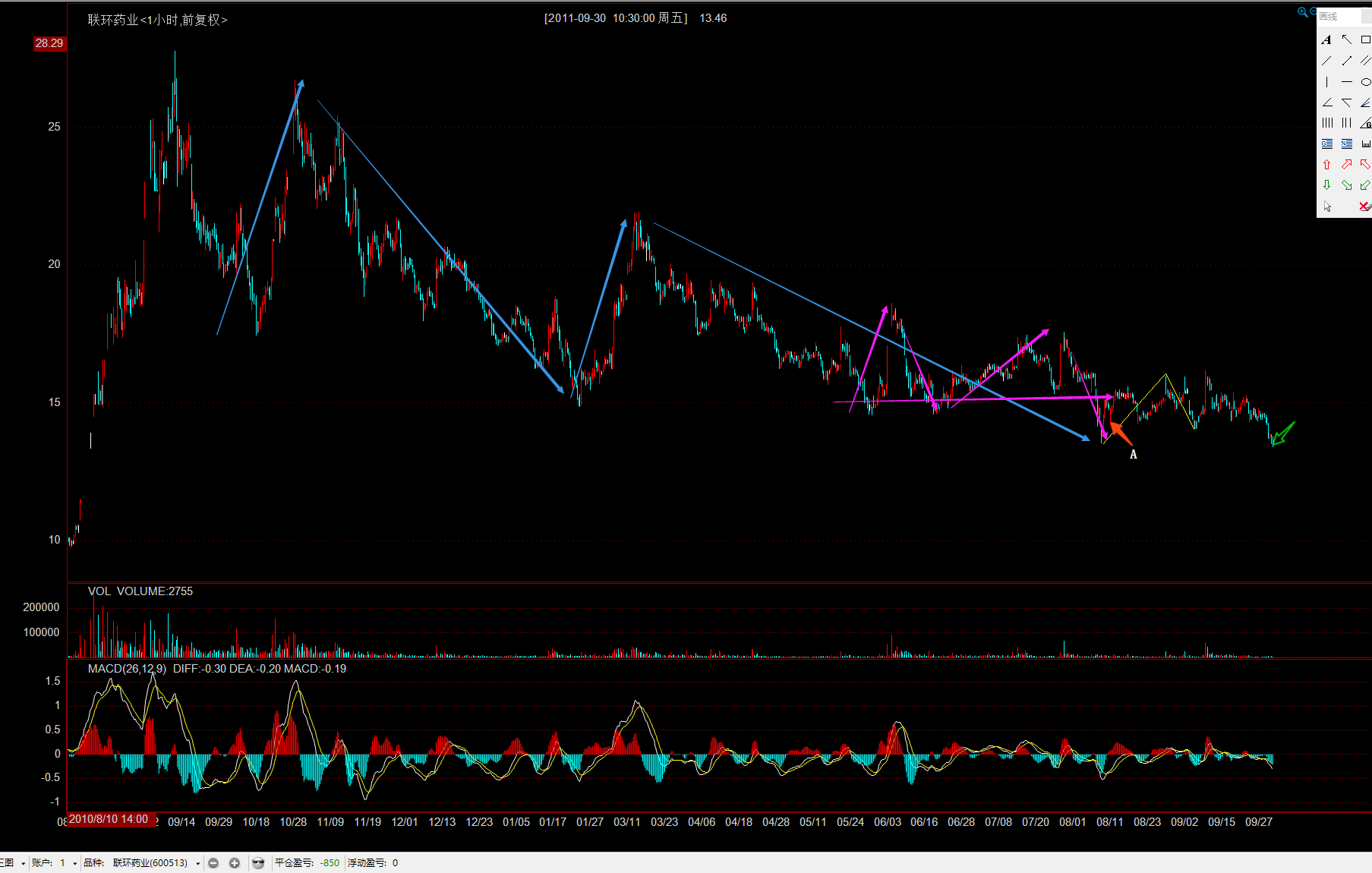Activate the ruler measurement tool

1365,143
